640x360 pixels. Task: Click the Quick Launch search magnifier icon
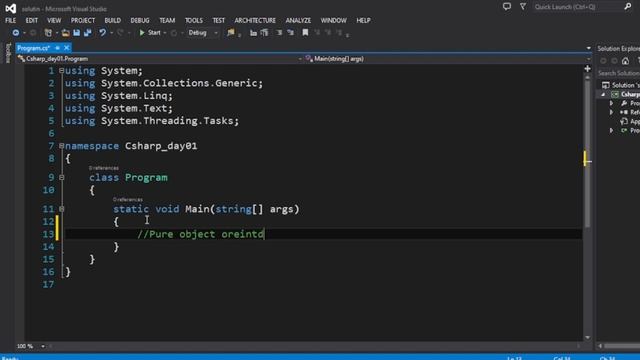click(628, 7)
